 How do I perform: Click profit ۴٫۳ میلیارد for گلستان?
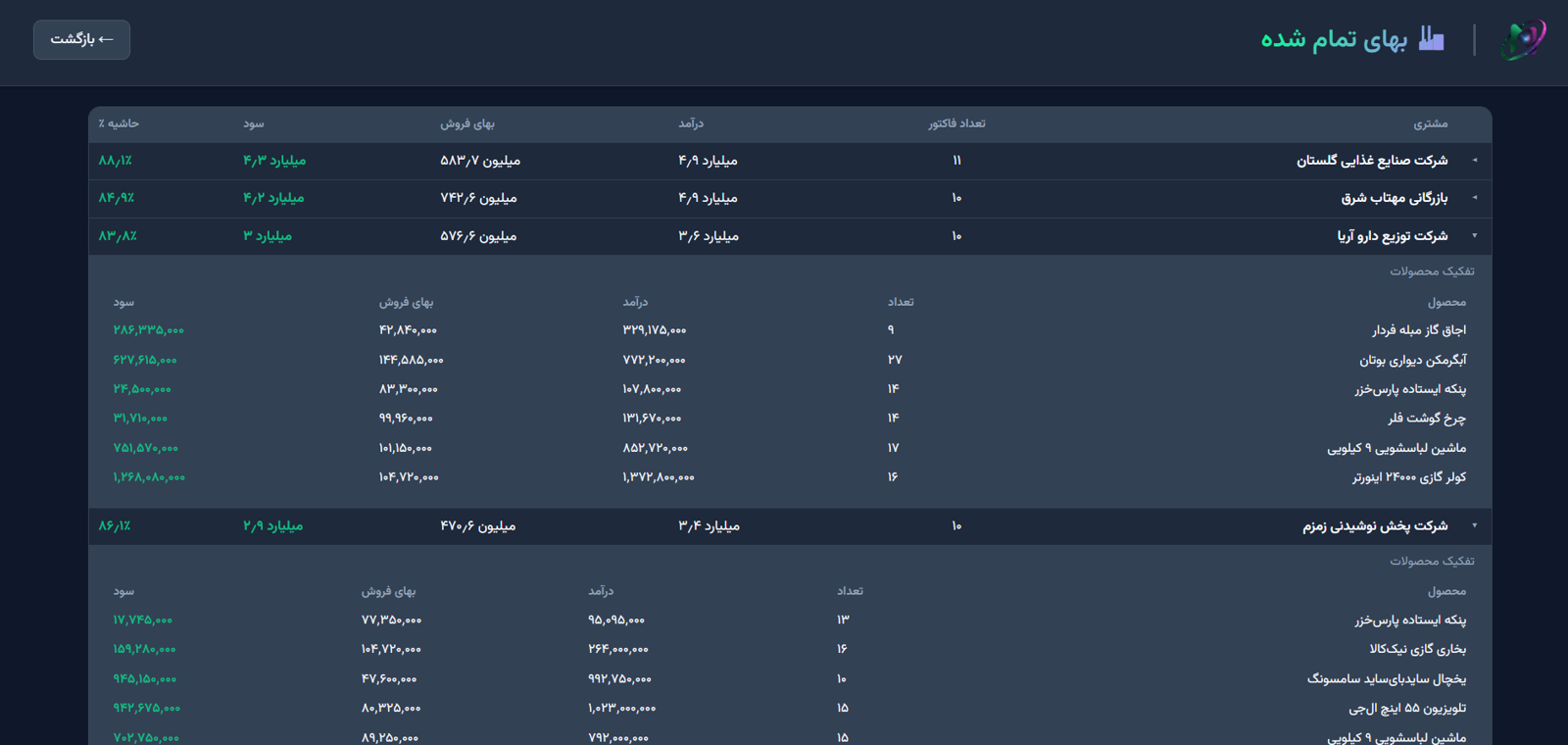(x=274, y=160)
